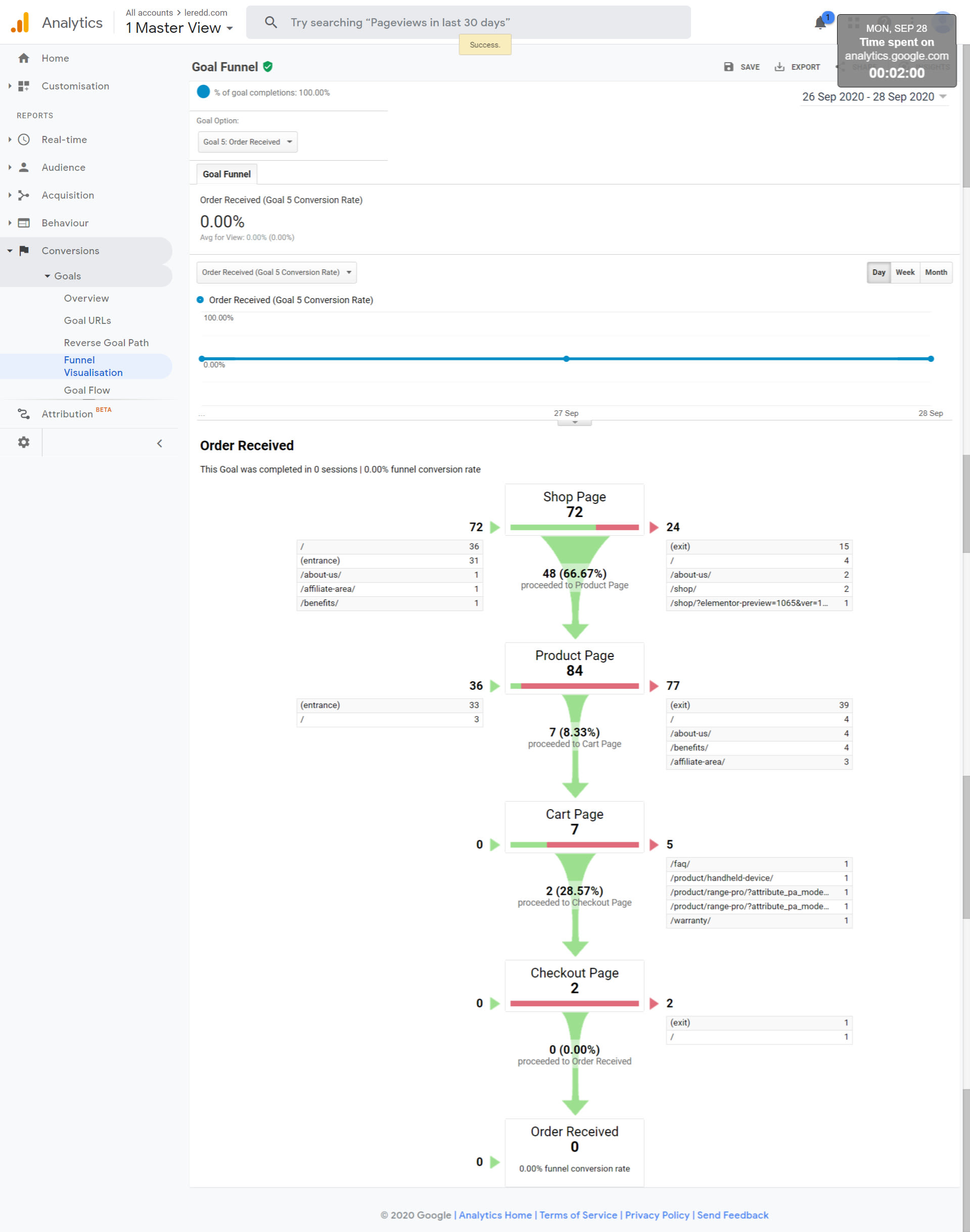
Task: Click the notifications bell icon
Action: 819,23
